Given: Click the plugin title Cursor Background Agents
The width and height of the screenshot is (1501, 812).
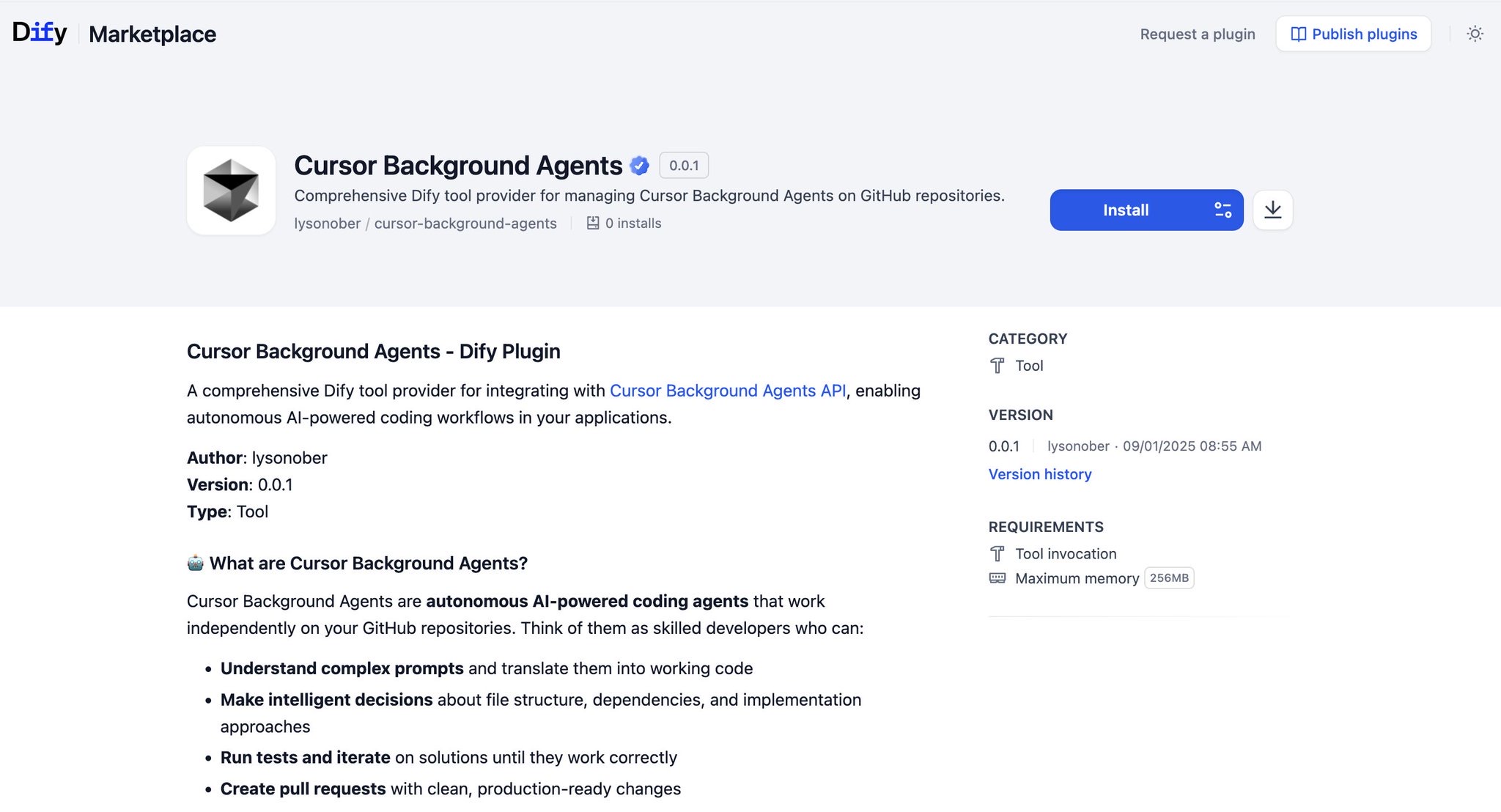Looking at the screenshot, I should (x=458, y=166).
